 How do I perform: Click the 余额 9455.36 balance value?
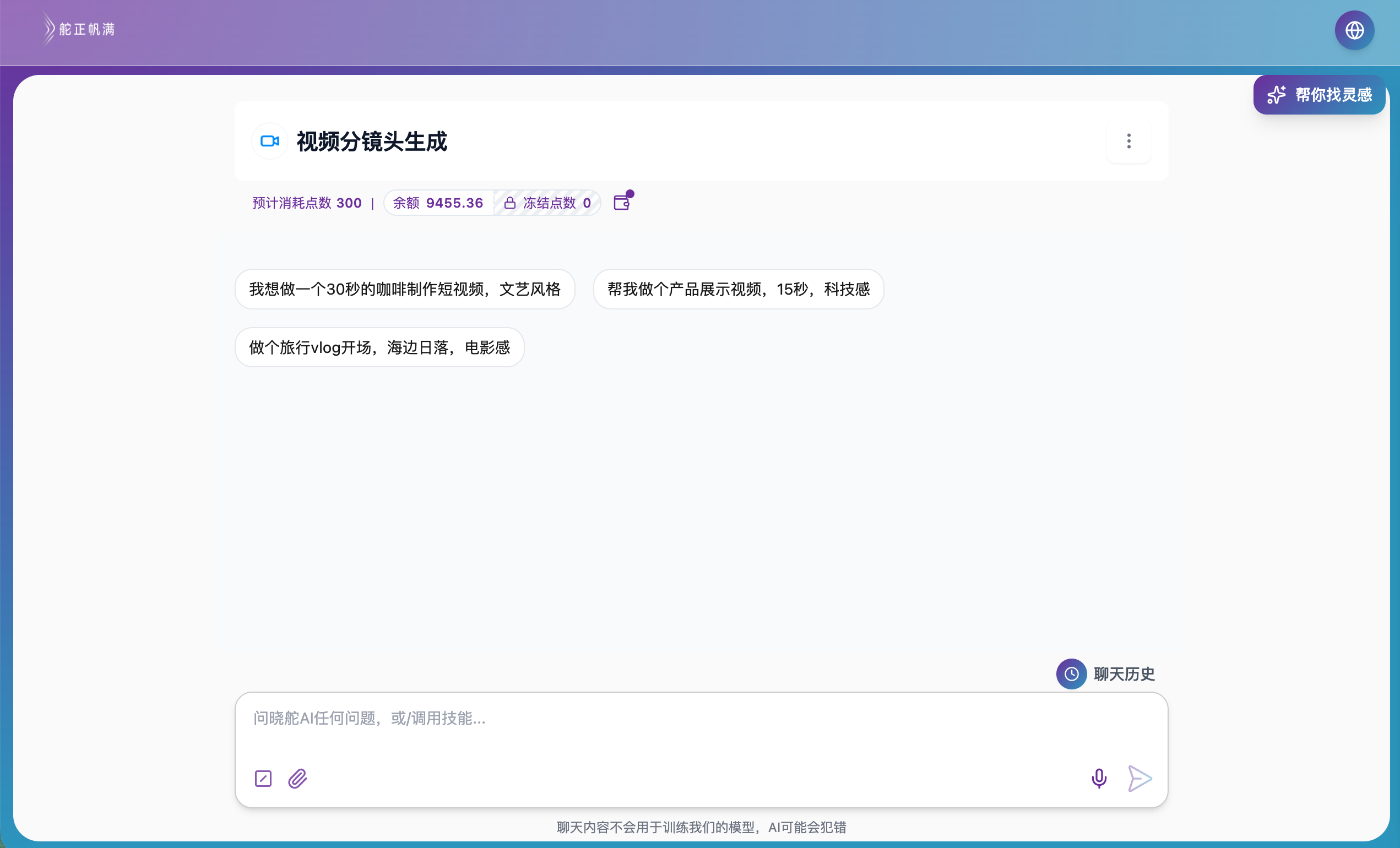(438, 203)
